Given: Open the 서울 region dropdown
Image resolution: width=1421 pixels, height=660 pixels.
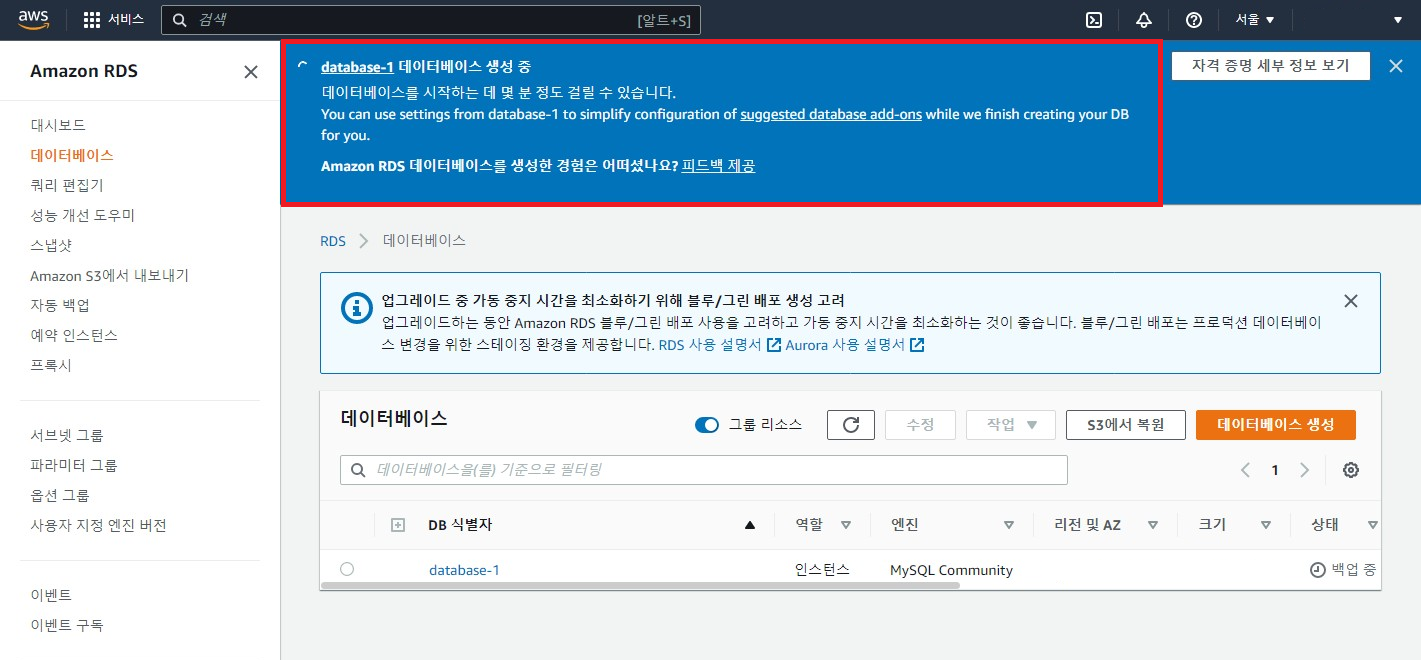Looking at the screenshot, I should [1255, 20].
